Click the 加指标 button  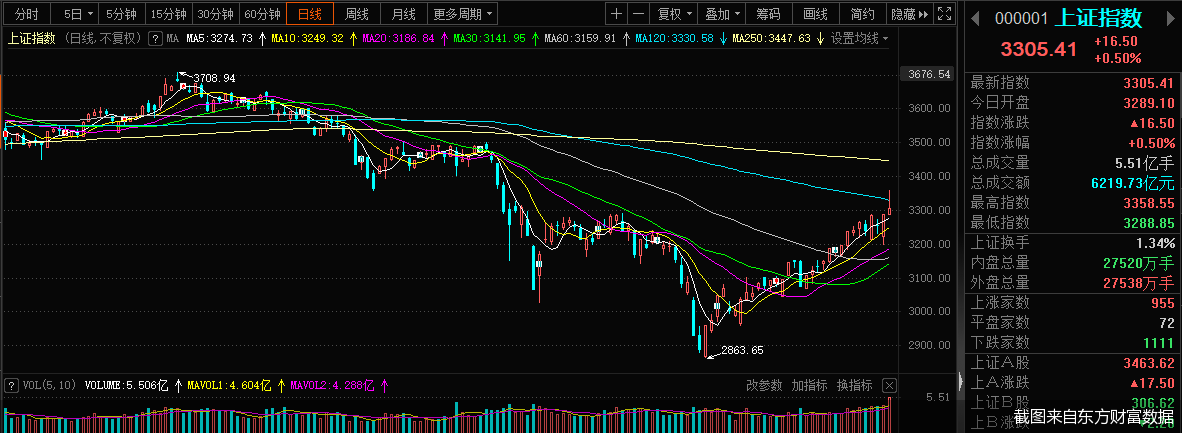pos(809,385)
